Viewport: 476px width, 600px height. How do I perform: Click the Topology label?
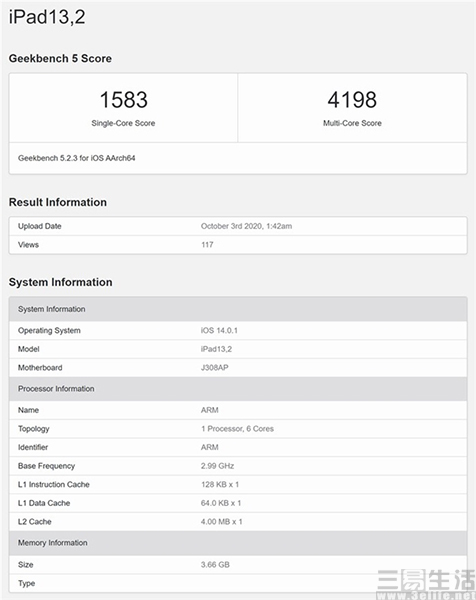point(34,429)
